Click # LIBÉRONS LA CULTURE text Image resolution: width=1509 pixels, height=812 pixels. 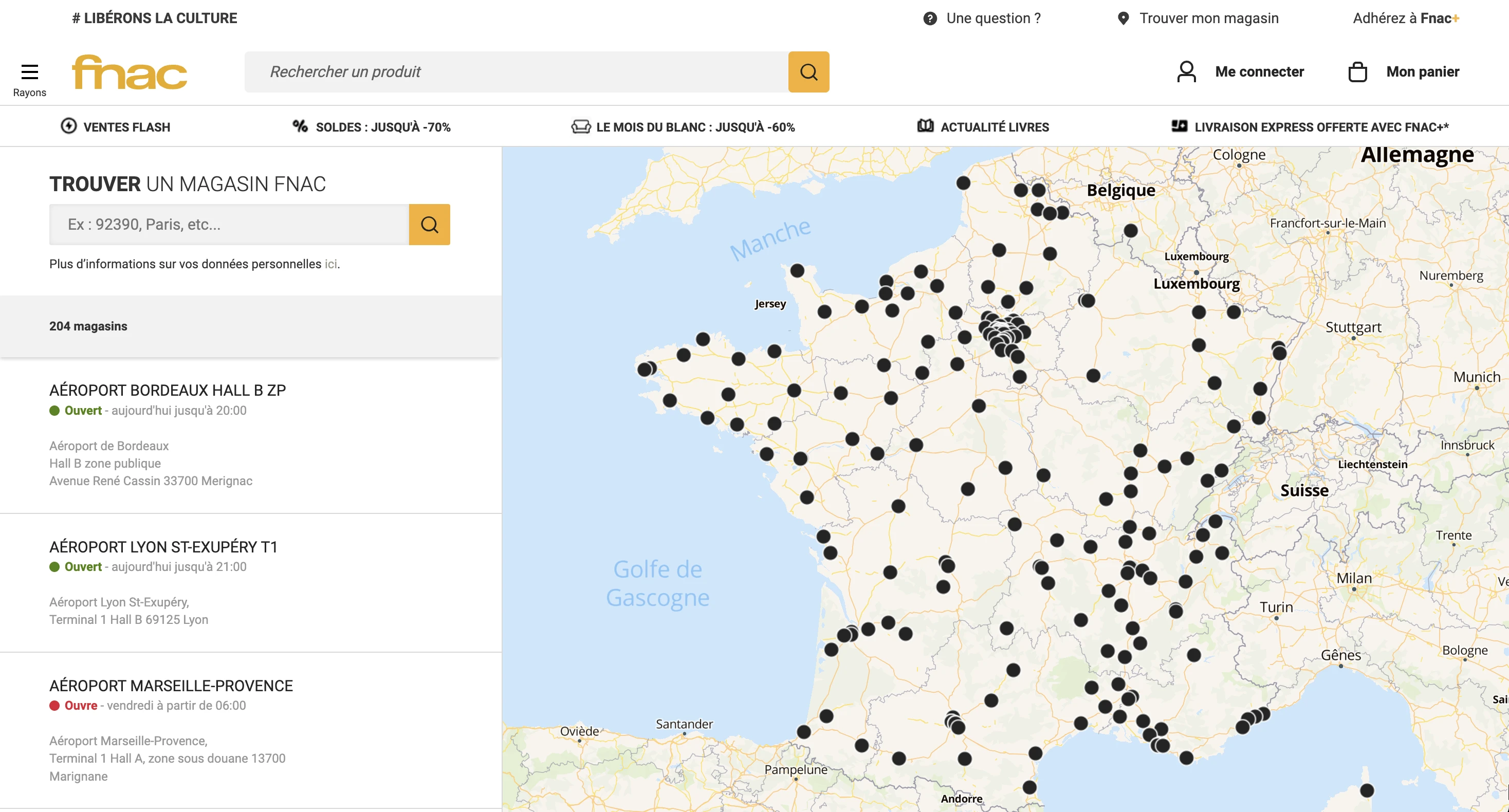click(x=155, y=18)
